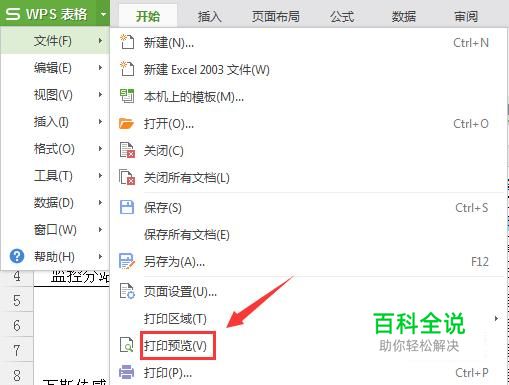The width and height of the screenshot is (509, 385).
Task: Expand the 工具(T) submenu arrow
Action: [100, 176]
